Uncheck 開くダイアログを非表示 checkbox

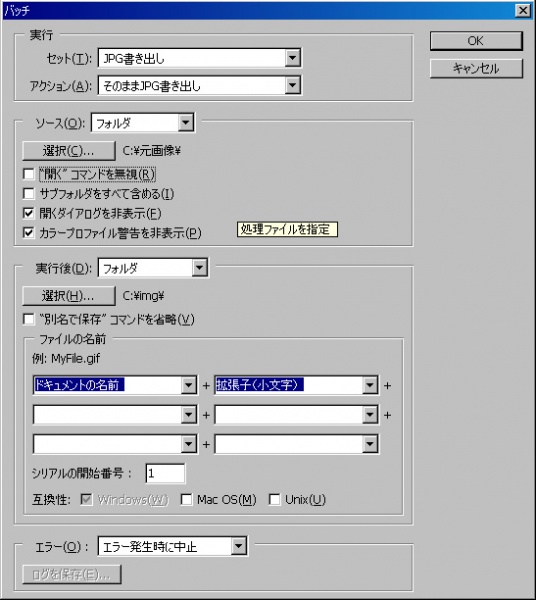(x=29, y=213)
